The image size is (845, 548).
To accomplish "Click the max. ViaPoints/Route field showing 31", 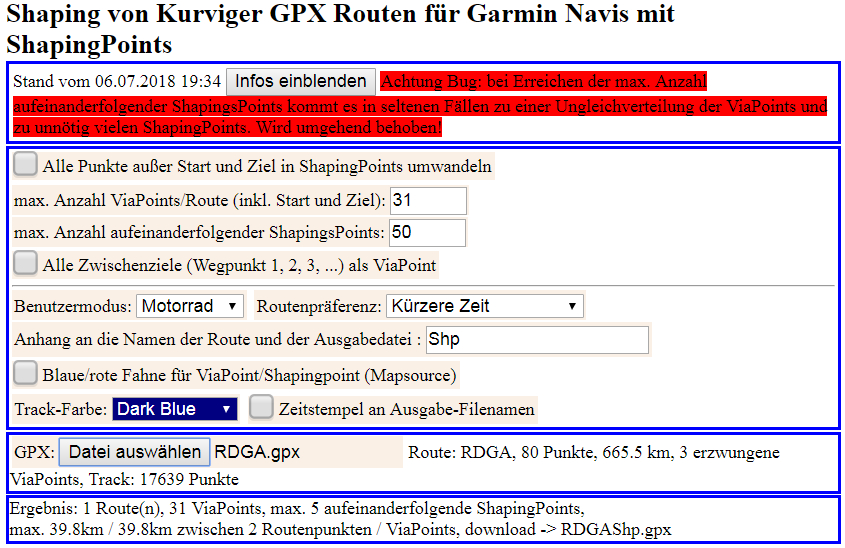I will tap(427, 201).
